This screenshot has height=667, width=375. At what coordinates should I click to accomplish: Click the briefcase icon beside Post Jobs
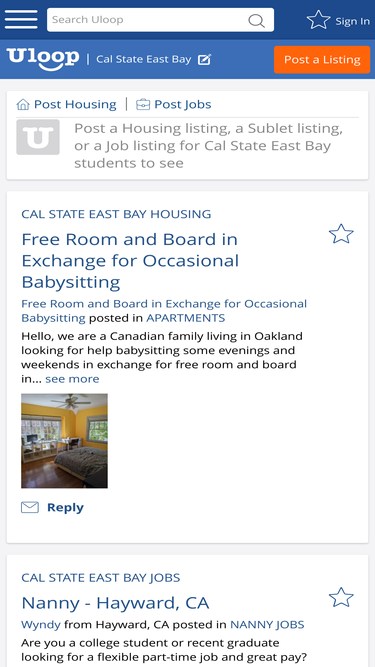click(143, 104)
